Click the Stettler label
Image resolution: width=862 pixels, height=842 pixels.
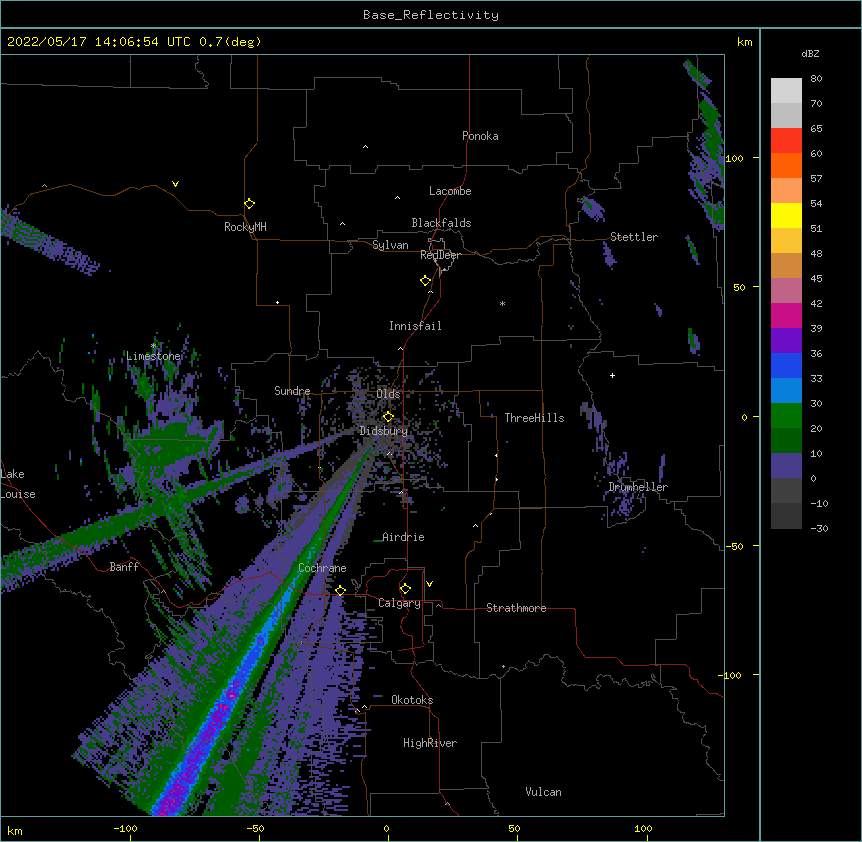tap(634, 237)
